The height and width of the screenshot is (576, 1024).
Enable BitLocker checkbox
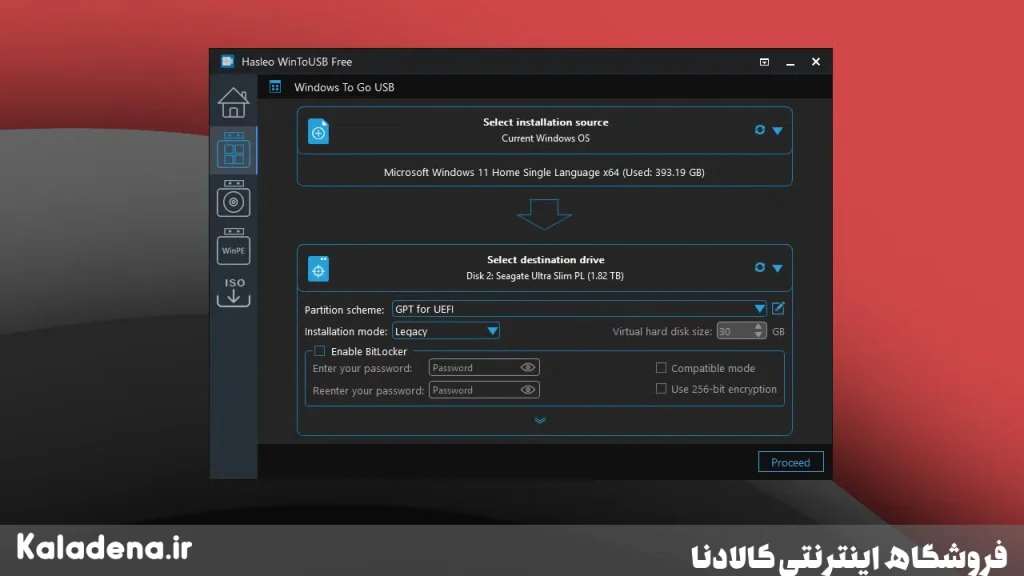(x=319, y=351)
